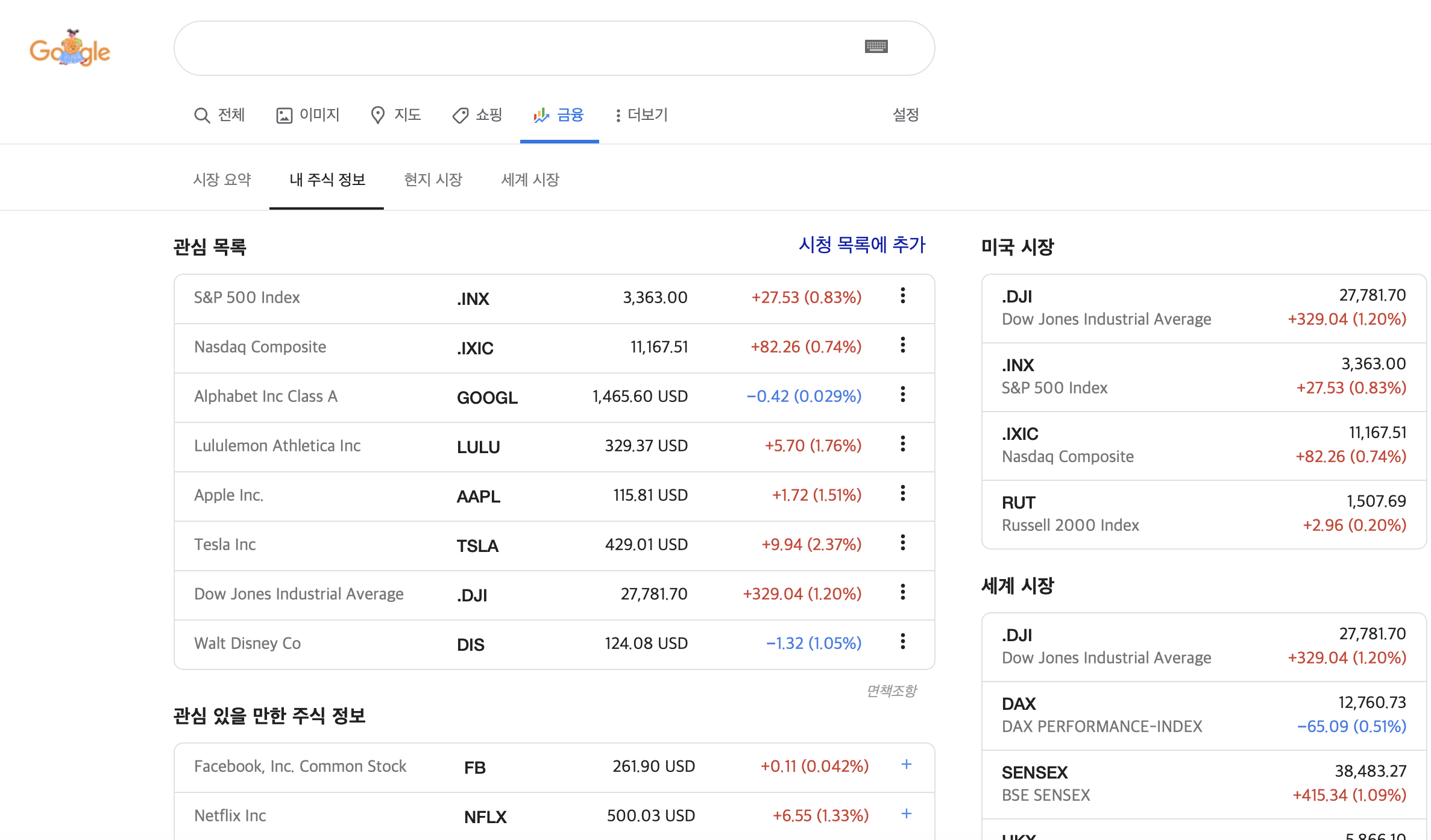Open RUT Russell 2000 Index card
1431x840 pixels.
pyautogui.click(x=1204, y=515)
